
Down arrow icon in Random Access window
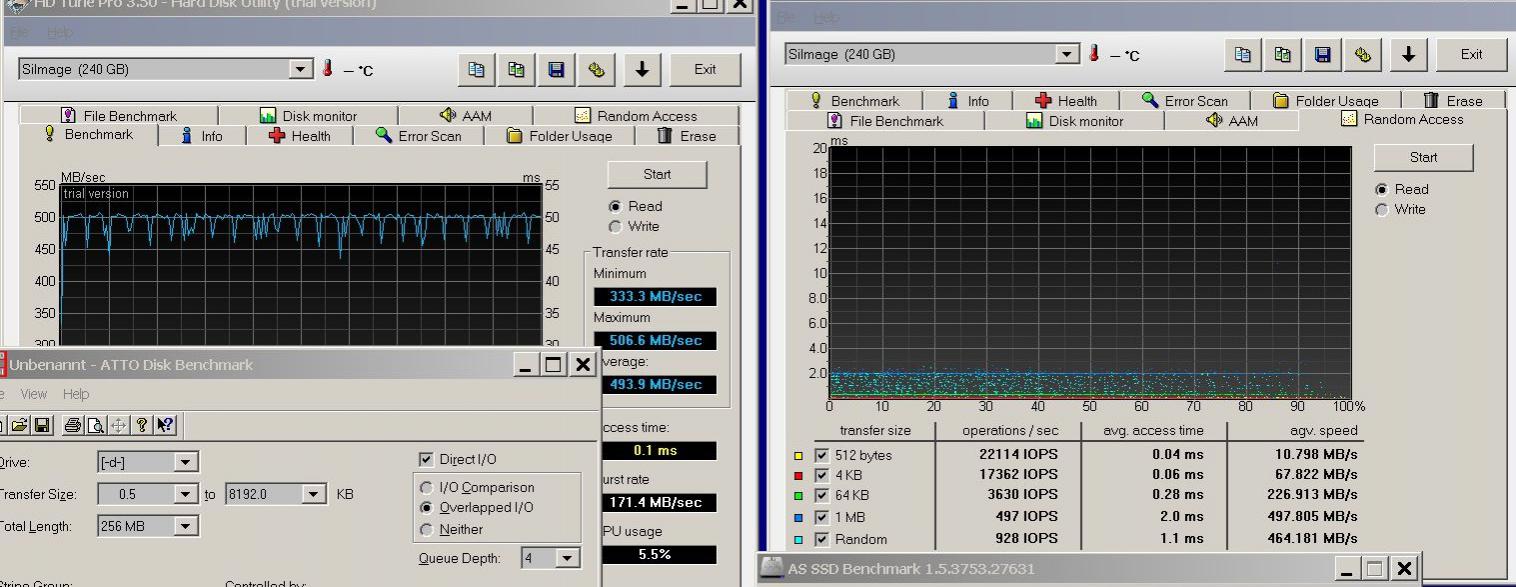pos(1408,54)
